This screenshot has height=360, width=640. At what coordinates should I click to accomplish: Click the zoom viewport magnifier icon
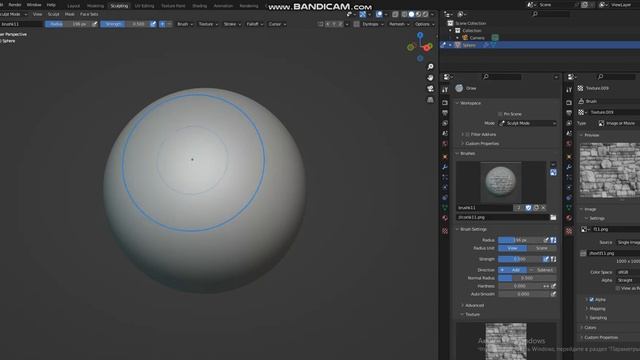tap(430, 67)
